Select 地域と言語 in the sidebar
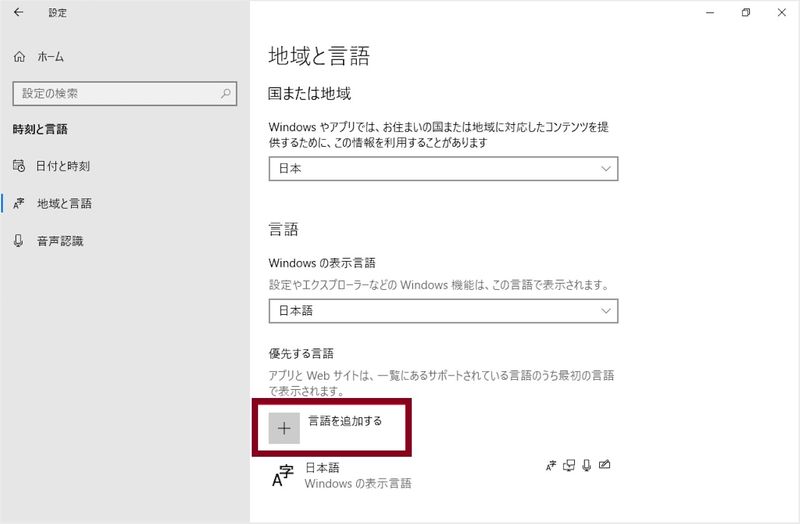Viewport: 800px width, 524px height. coord(63,203)
